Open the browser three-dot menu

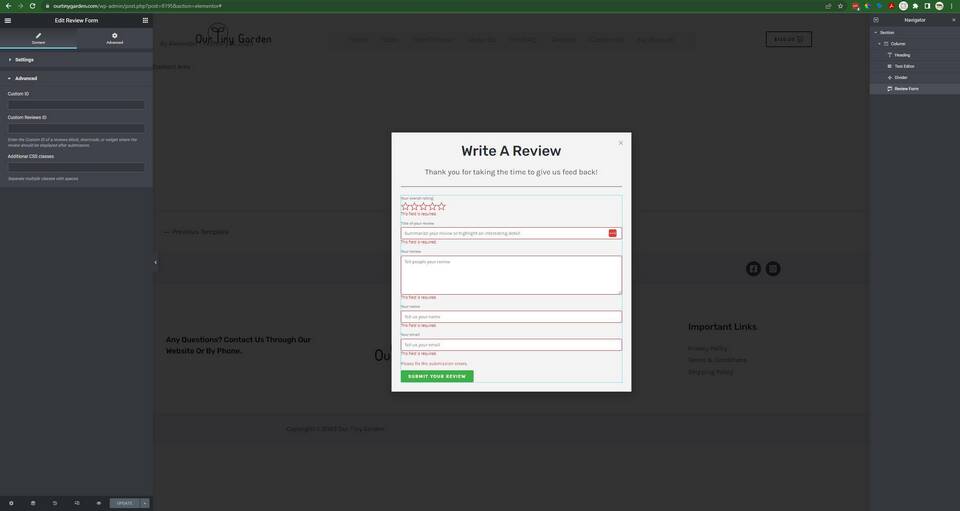pos(951,6)
